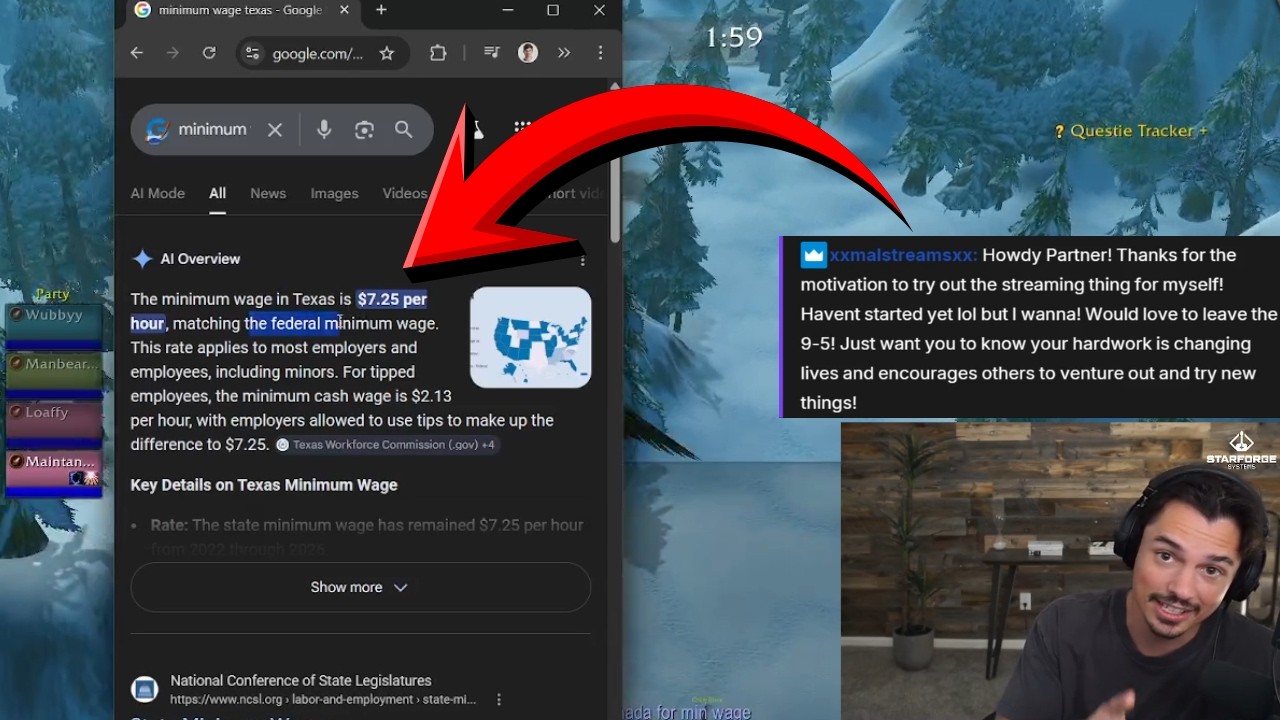Click the Google logo in search box
1280x720 pixels.
point(157,130)
